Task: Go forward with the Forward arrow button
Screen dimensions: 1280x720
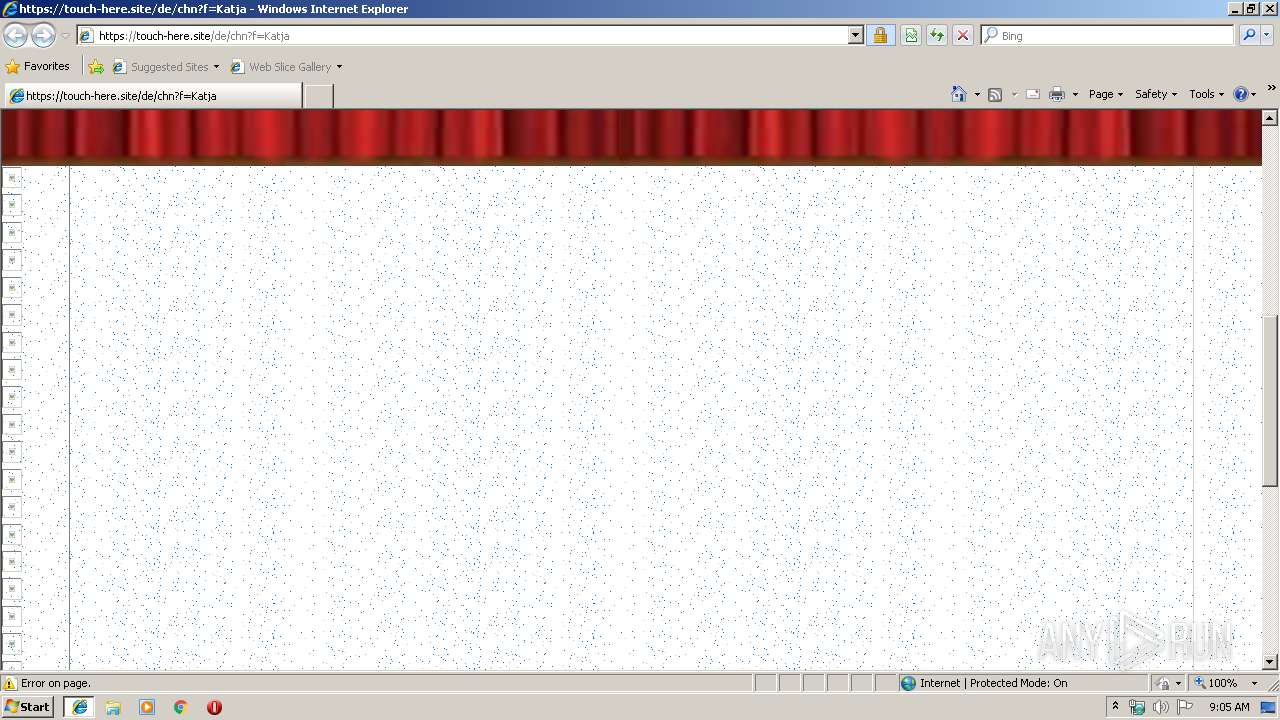Action: pos(43,36)
